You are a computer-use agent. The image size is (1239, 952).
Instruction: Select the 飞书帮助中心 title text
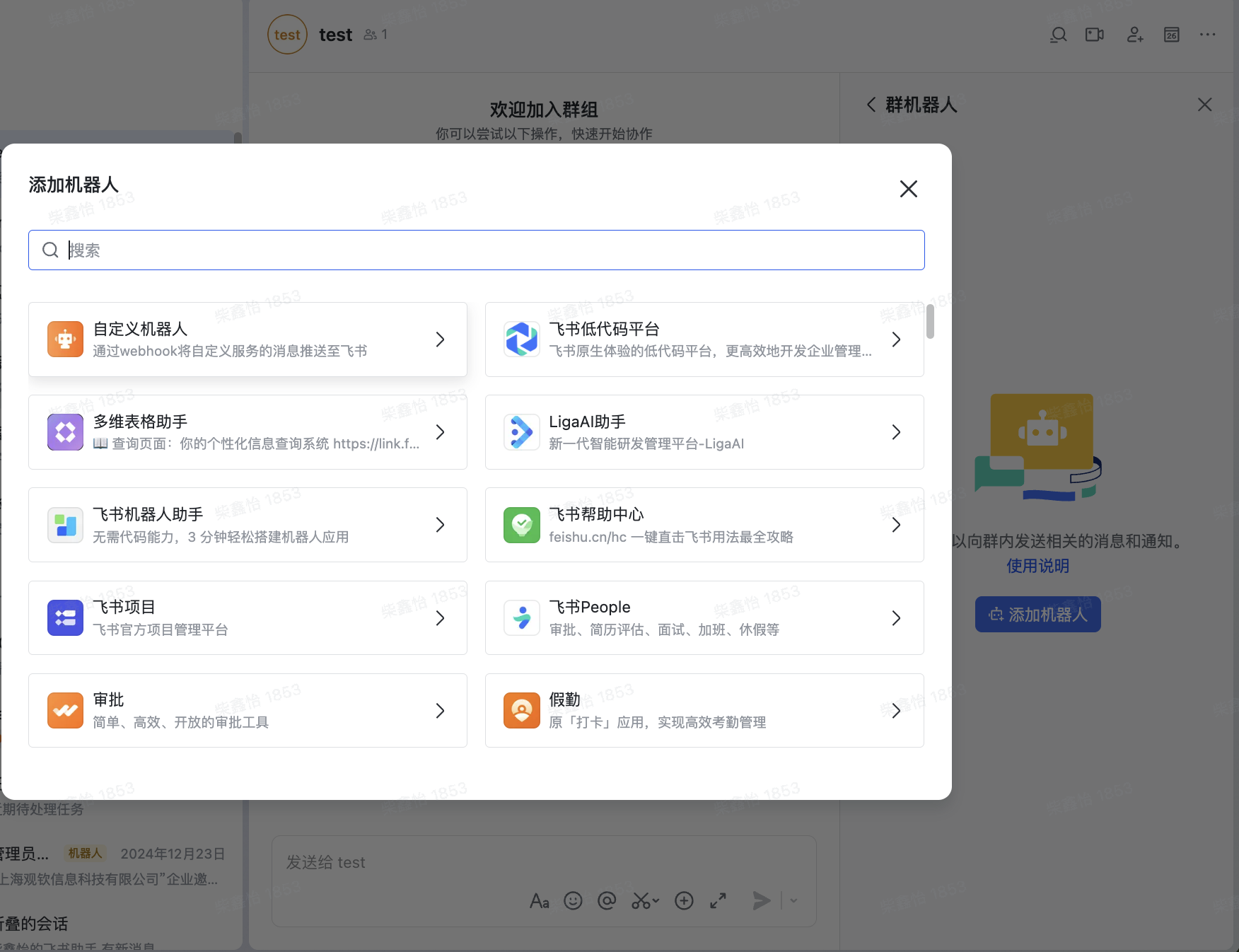pyautogui.click(x=596, y=514)
